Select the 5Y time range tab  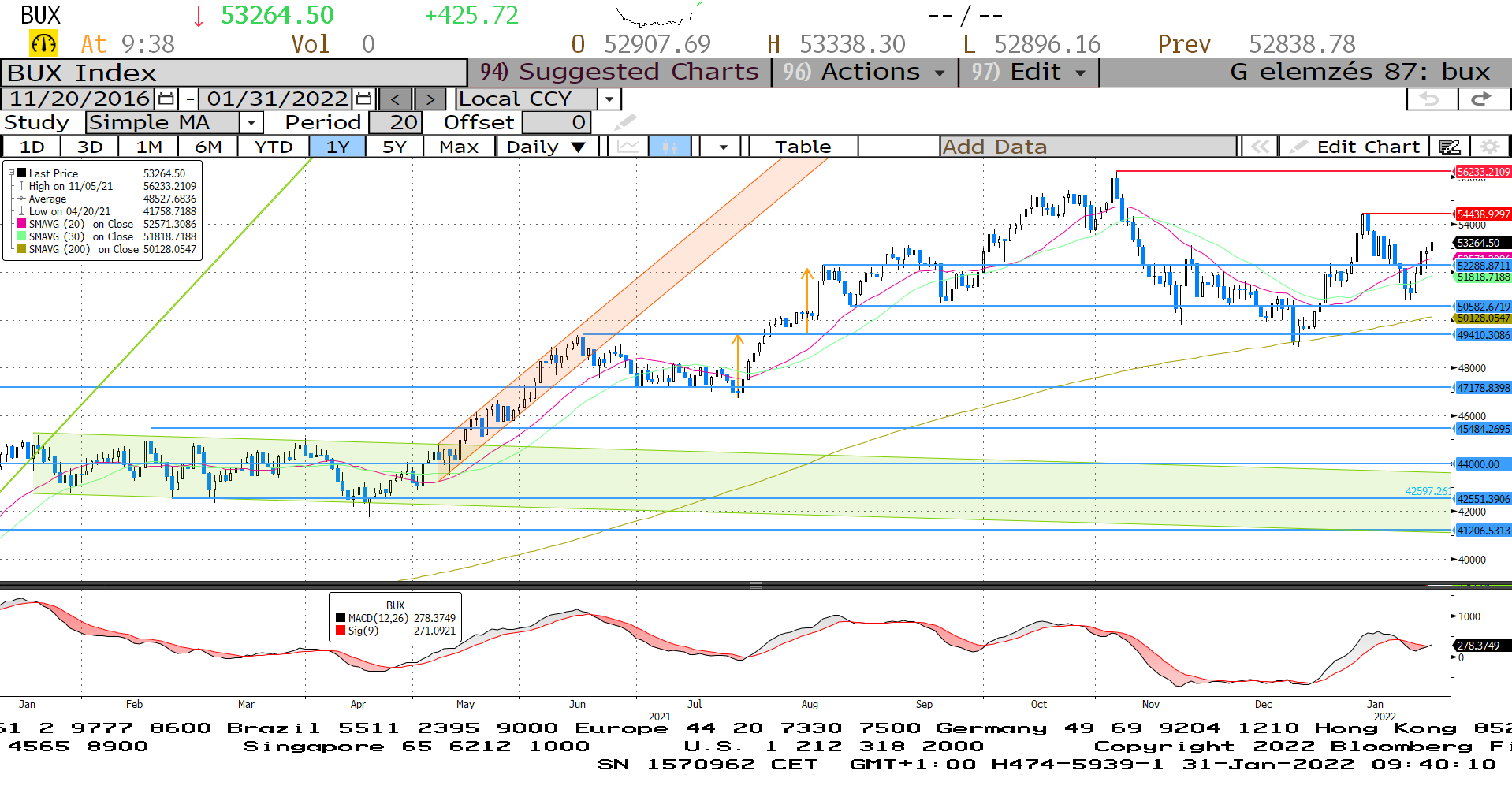click(394, 147)
